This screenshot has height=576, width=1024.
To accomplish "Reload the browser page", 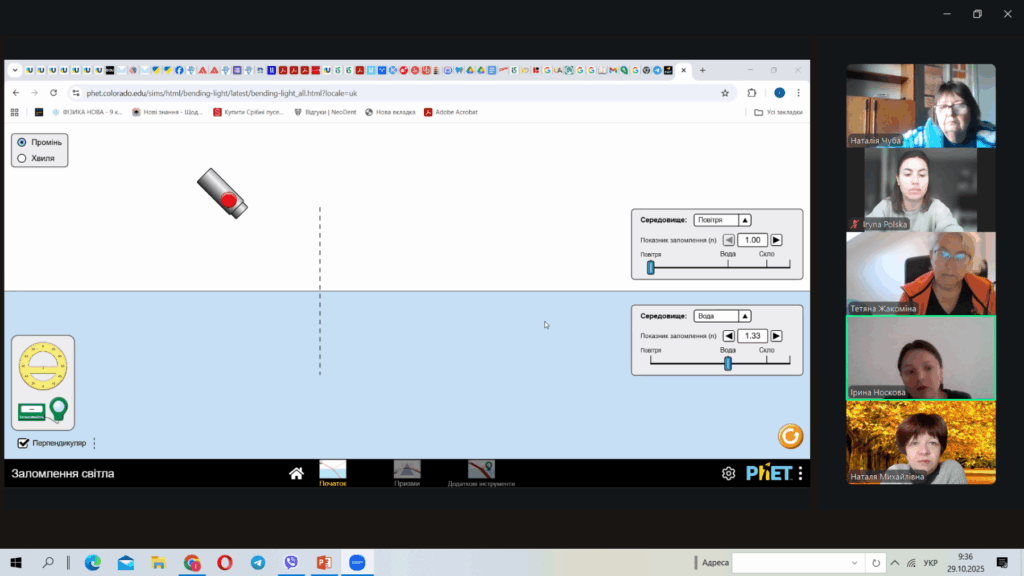I will pyautogui.click(x=54, y=93).
